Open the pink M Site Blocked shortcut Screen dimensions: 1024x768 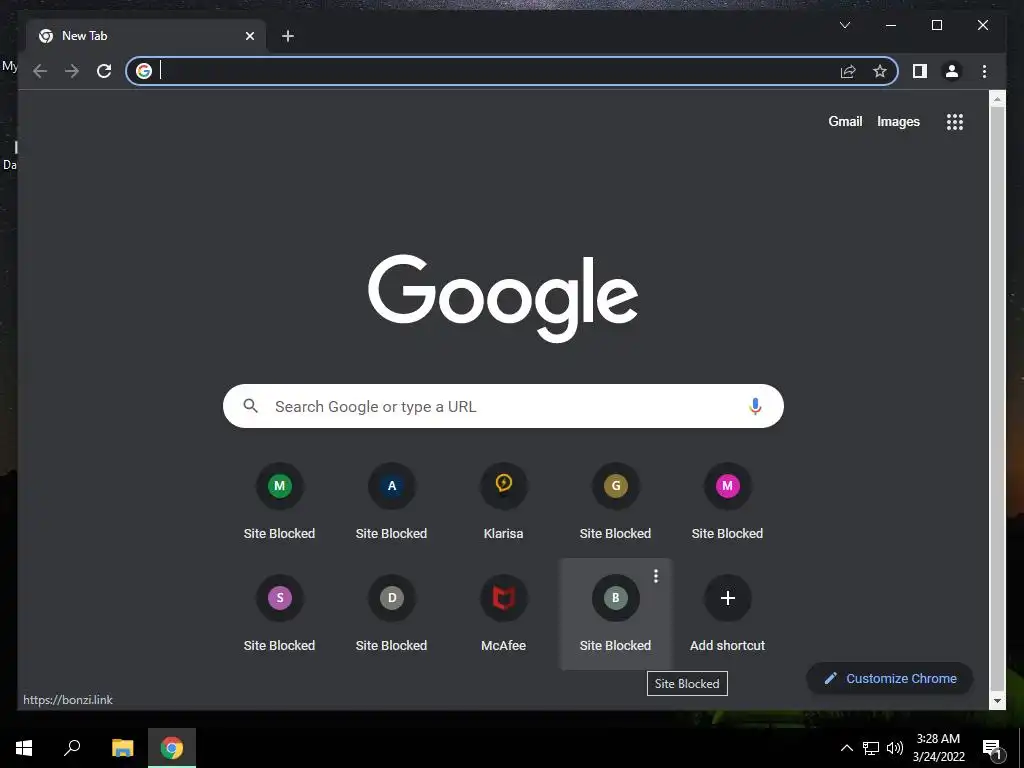click(728, 501)
